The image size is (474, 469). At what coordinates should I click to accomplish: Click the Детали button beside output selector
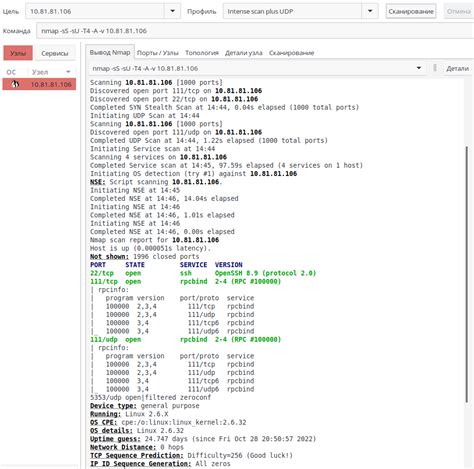point(457,68)
